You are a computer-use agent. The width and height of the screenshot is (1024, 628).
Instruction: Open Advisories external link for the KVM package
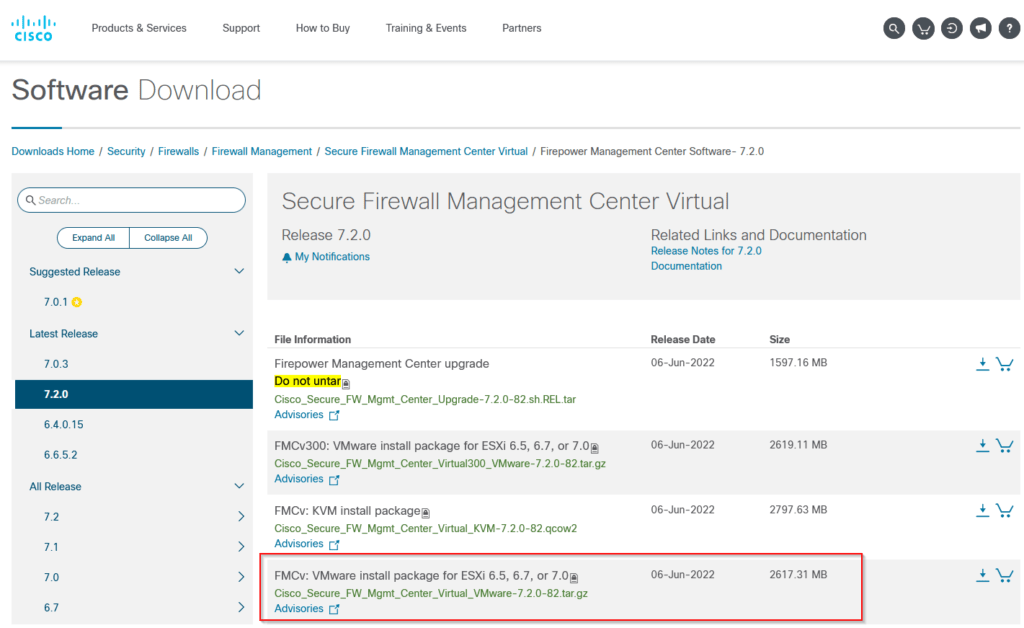[x=307, y=543]
